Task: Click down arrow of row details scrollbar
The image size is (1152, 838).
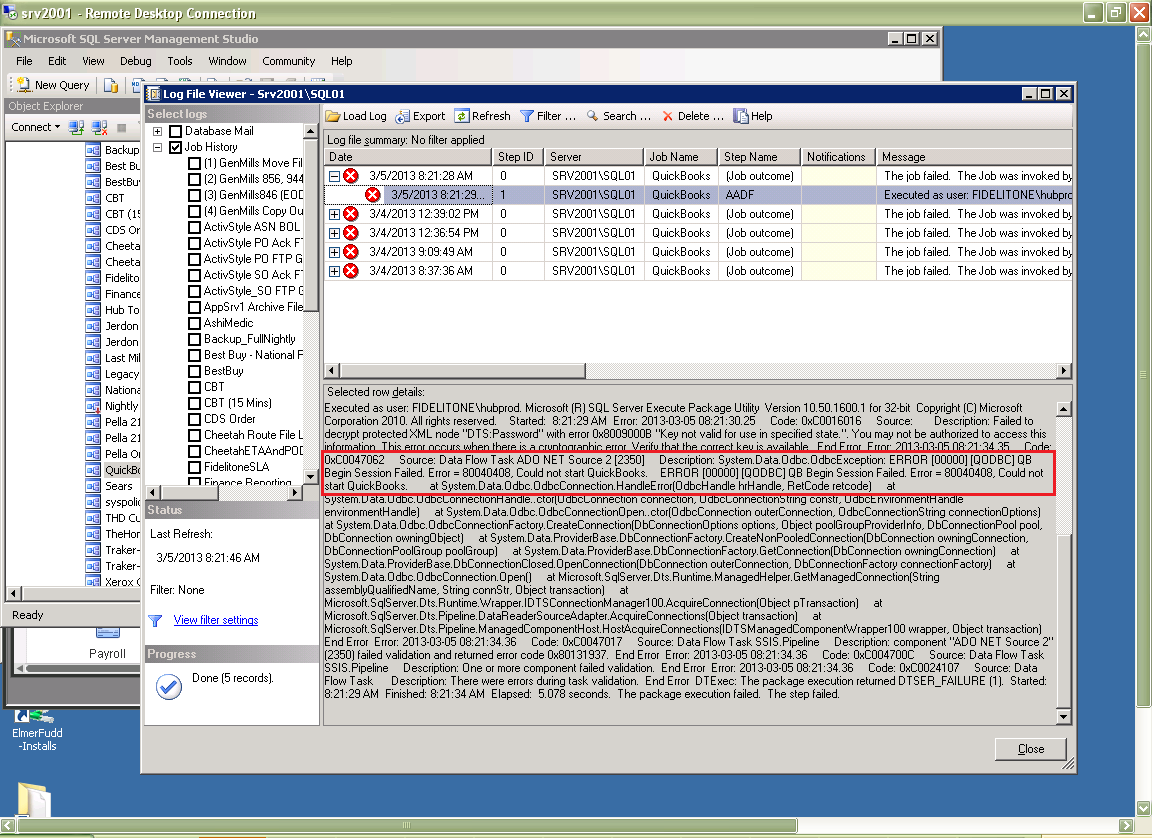Action: 1063,716
